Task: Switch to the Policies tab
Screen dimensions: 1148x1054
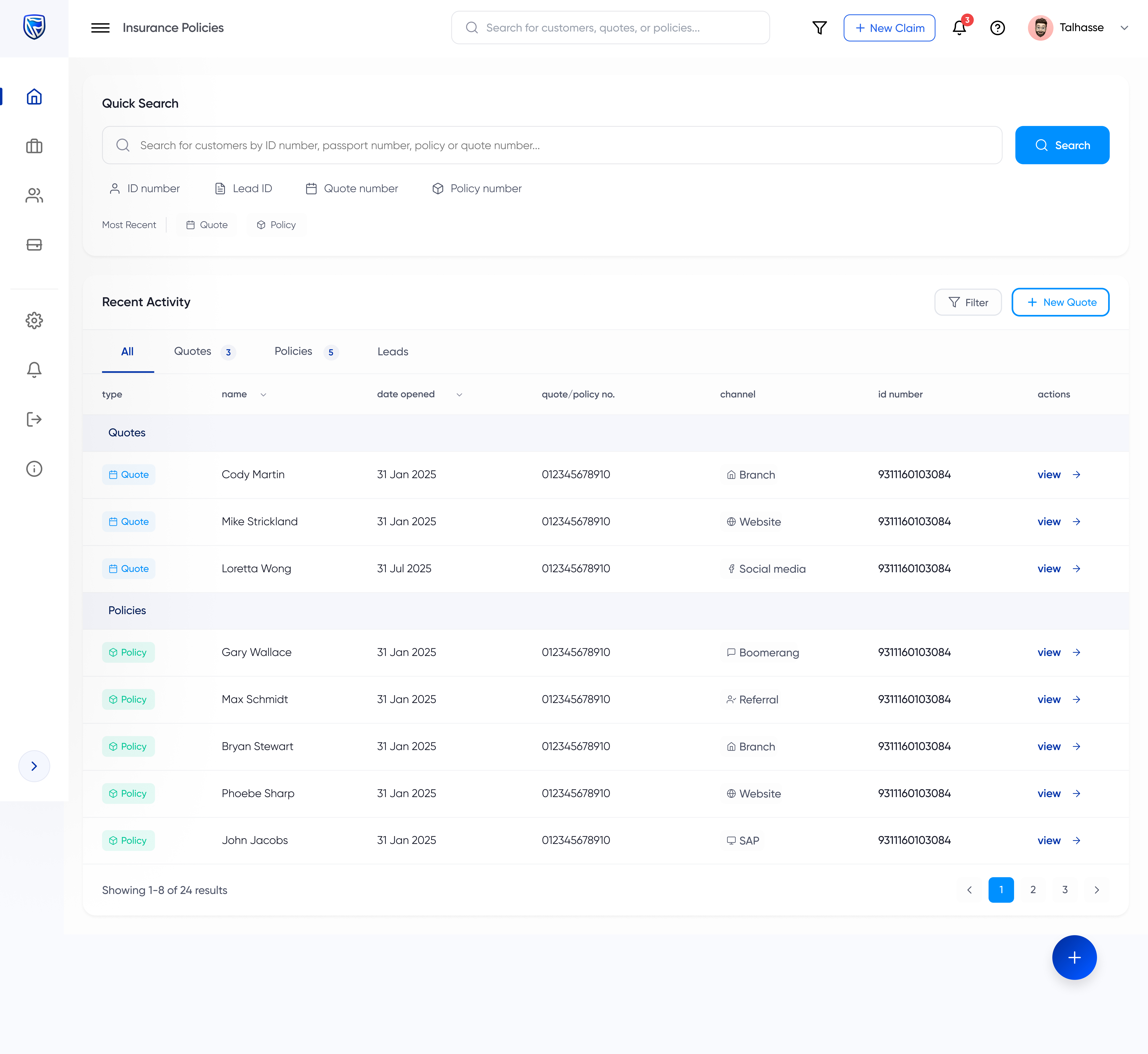Action: pyautogui.click(x=294, y=351)
